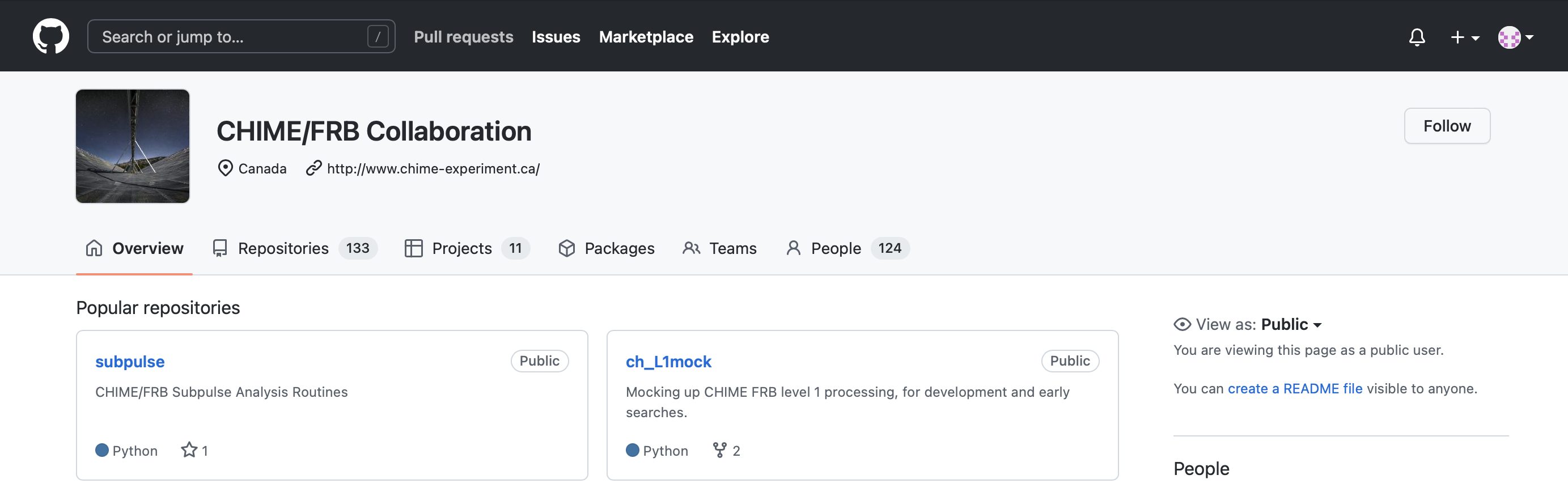Screen dimensions: 1568x492
Task: Click the subpulse description text
Action: coord(222,392)
